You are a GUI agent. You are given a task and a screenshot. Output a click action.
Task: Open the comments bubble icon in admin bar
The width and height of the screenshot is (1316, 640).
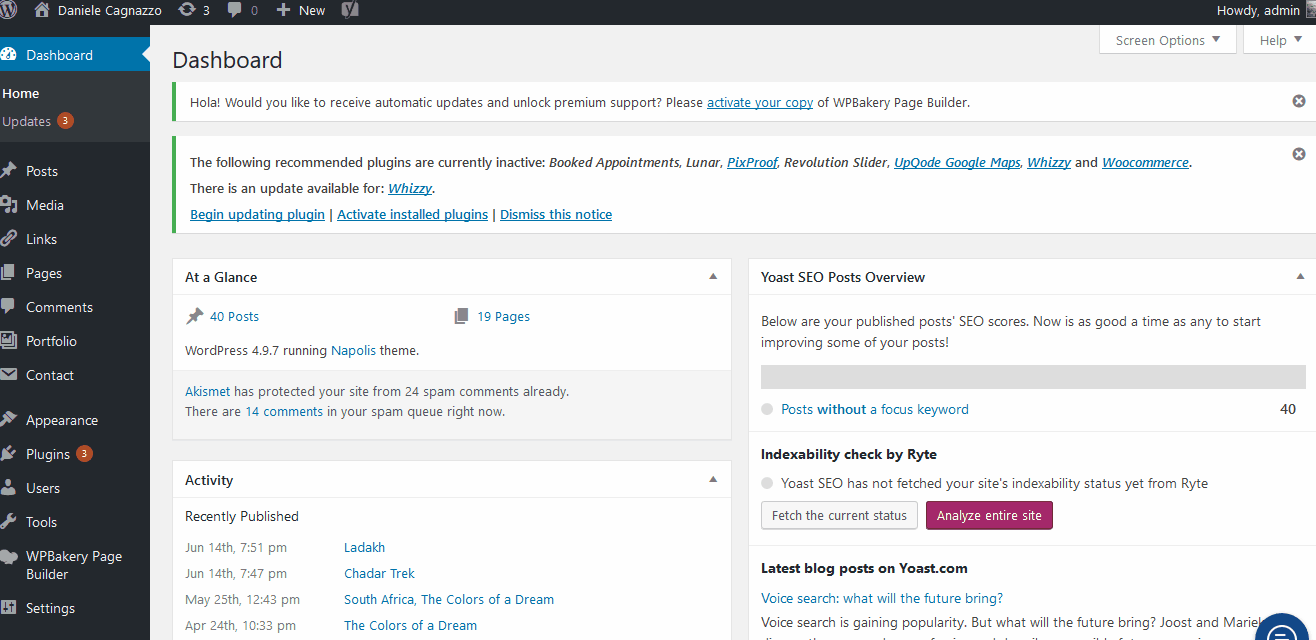click(x=234, y=10)
